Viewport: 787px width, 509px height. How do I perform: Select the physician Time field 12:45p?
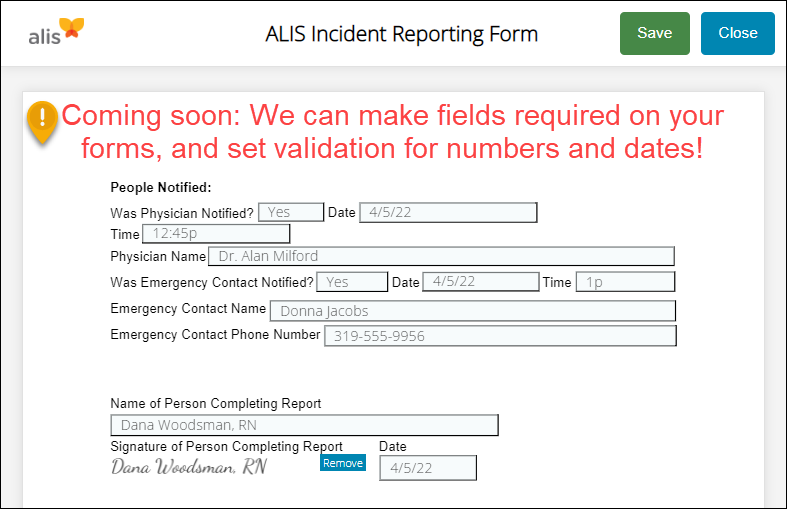pos(216,233)
